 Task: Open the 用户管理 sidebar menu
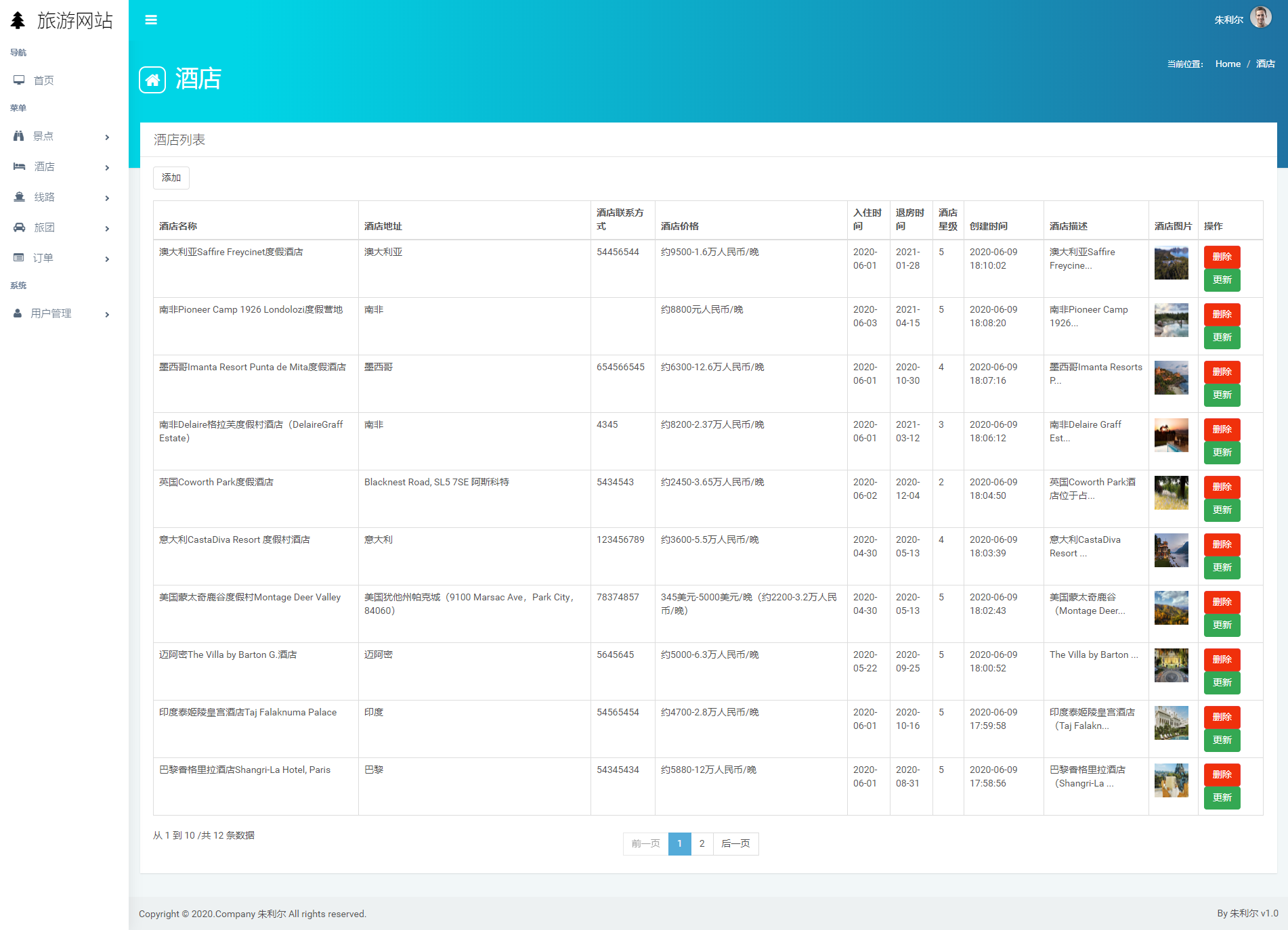[x=64, y=313]
